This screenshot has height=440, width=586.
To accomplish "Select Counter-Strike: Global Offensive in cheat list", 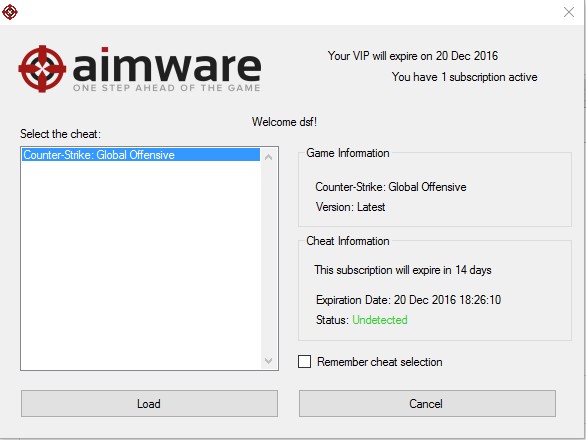I will [141, 155].
